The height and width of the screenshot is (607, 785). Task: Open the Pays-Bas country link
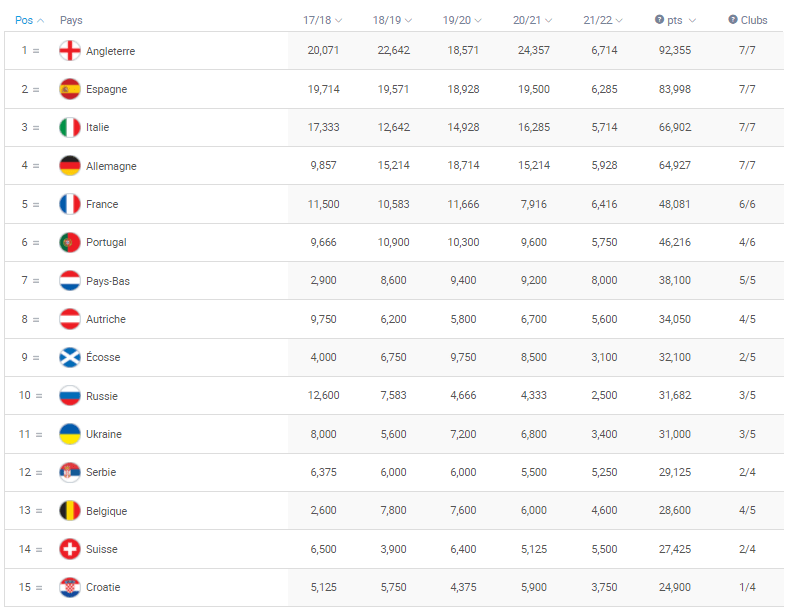click(108, 281)
